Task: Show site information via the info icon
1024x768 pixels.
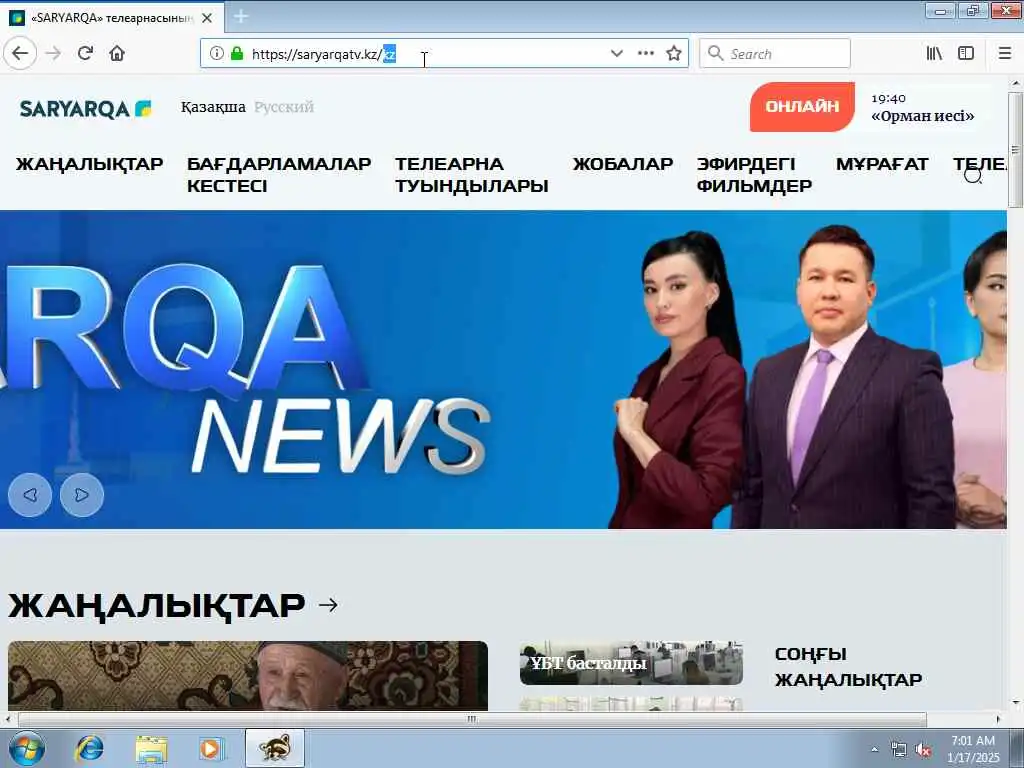Action: 216,54
